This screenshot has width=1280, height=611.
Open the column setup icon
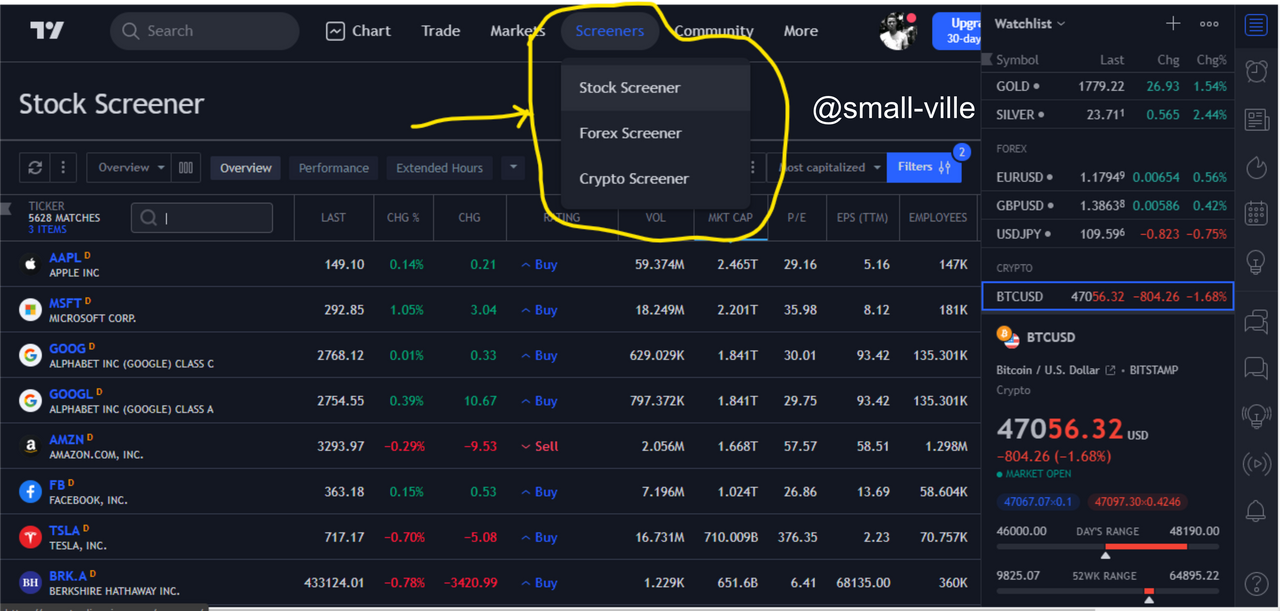[x=186, y=168]
